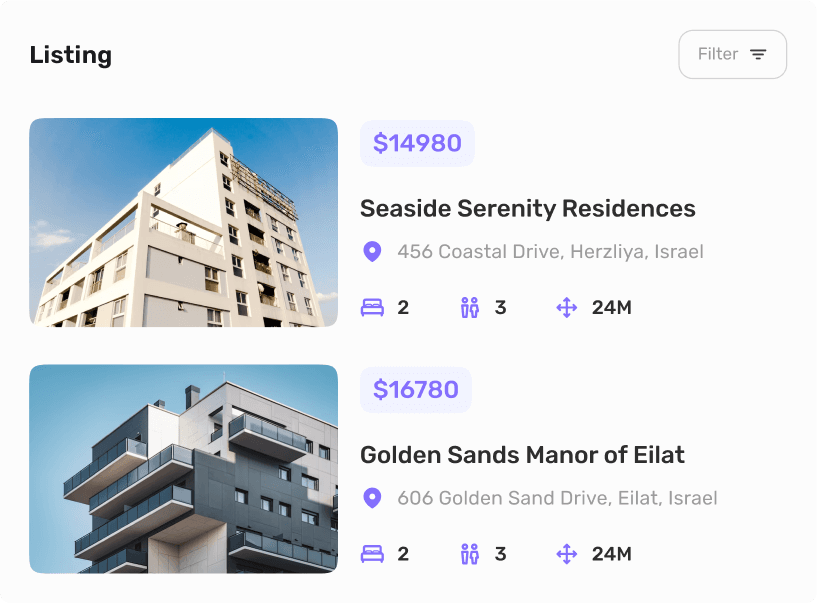Click the $14980 price tag
The height and width of the screenshot is (603, 817).
click(417, 144)
